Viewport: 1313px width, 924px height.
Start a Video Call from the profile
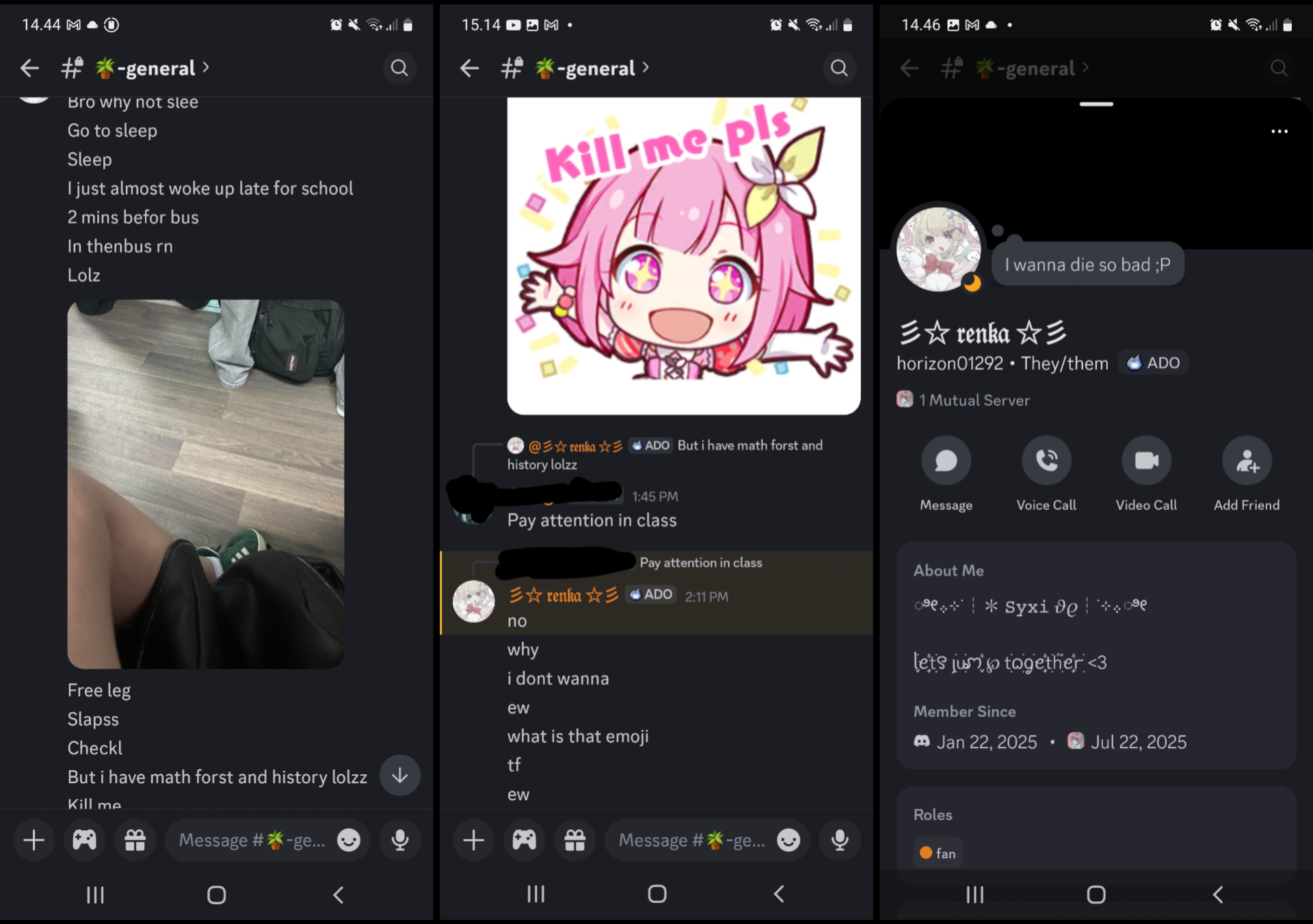click(x=1147, y=460)
